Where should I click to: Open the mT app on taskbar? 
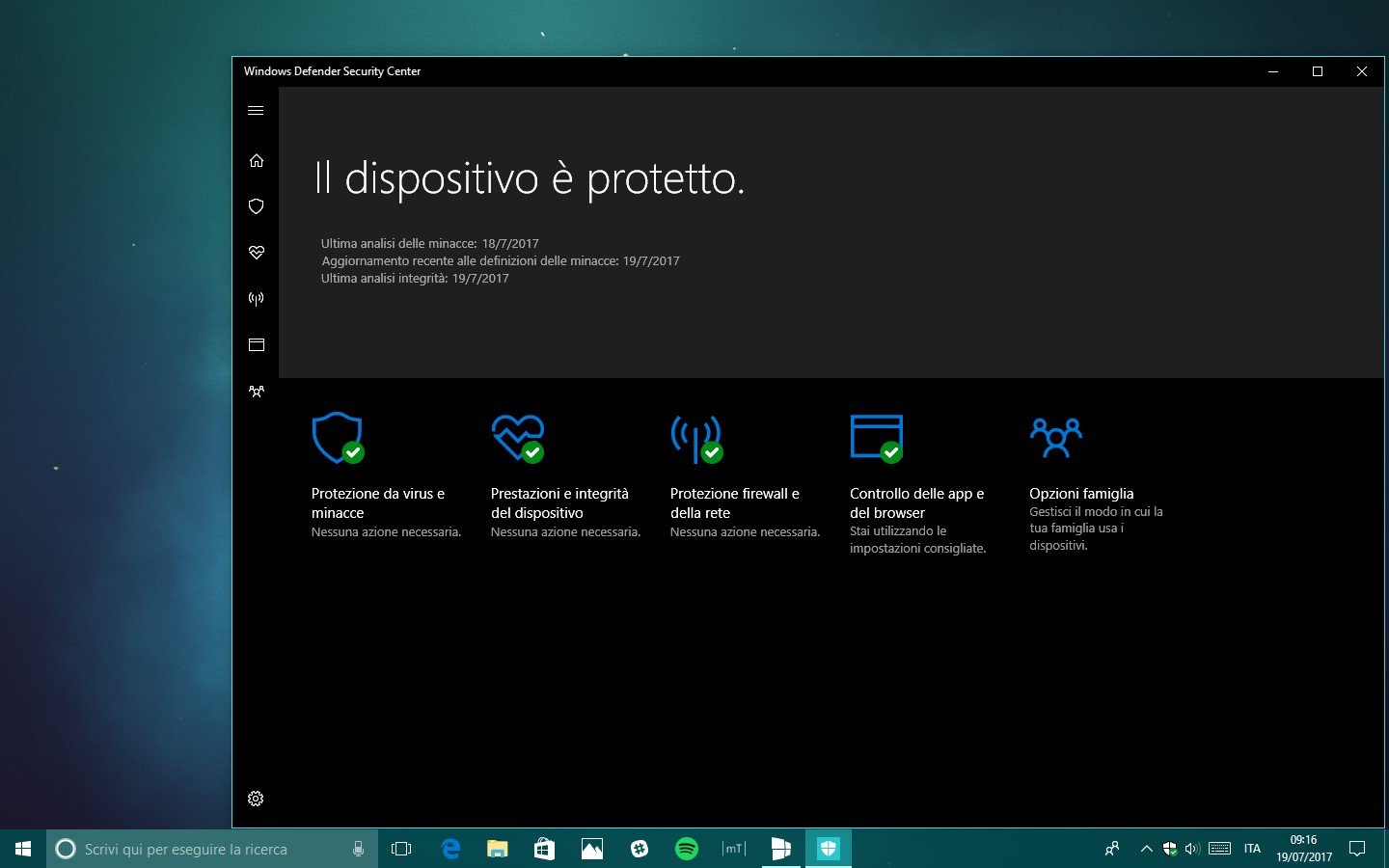click(x=733, y=849)
